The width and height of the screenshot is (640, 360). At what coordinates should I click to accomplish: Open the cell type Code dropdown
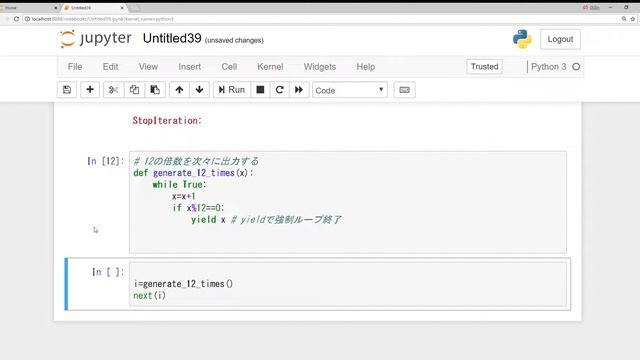tap(350, 90)
